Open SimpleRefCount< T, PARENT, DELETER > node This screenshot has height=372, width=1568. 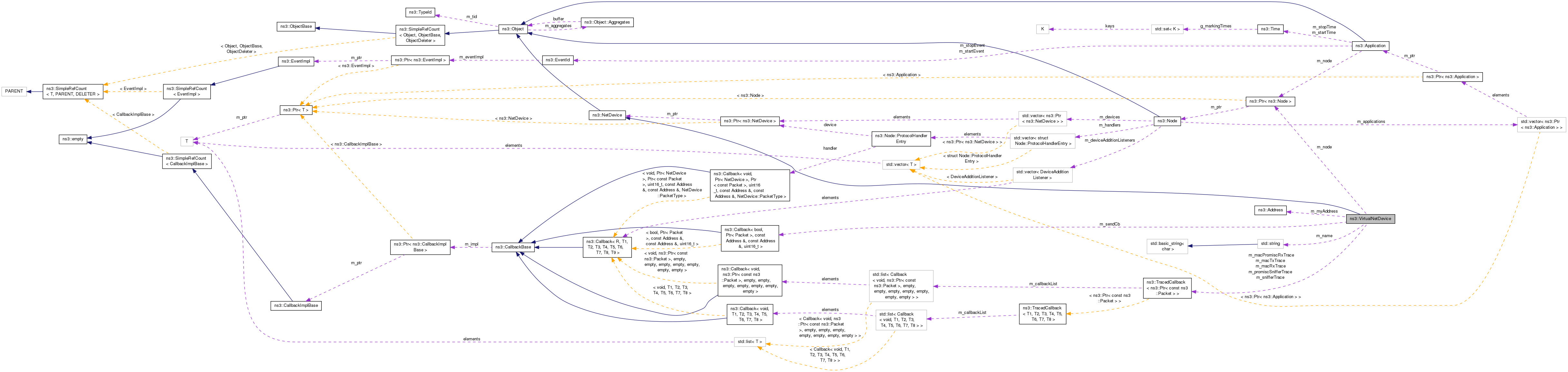[x=73, y=91]
